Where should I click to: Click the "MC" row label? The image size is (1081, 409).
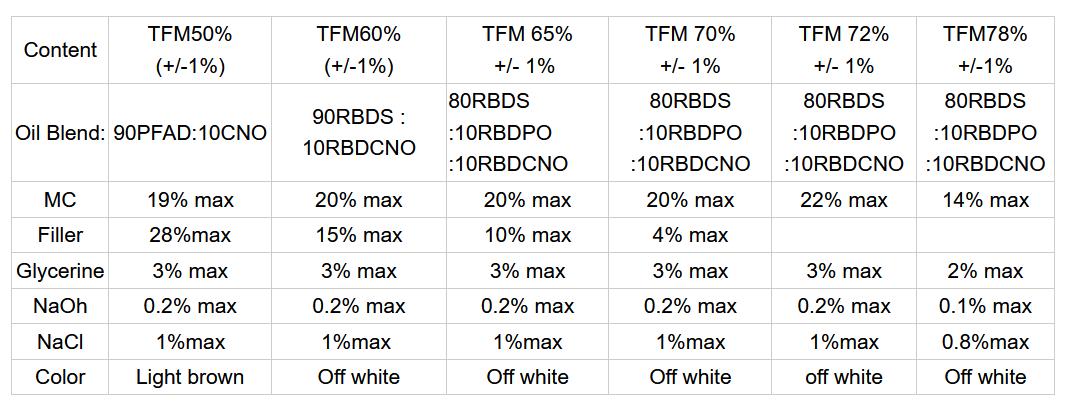(60, 200)
